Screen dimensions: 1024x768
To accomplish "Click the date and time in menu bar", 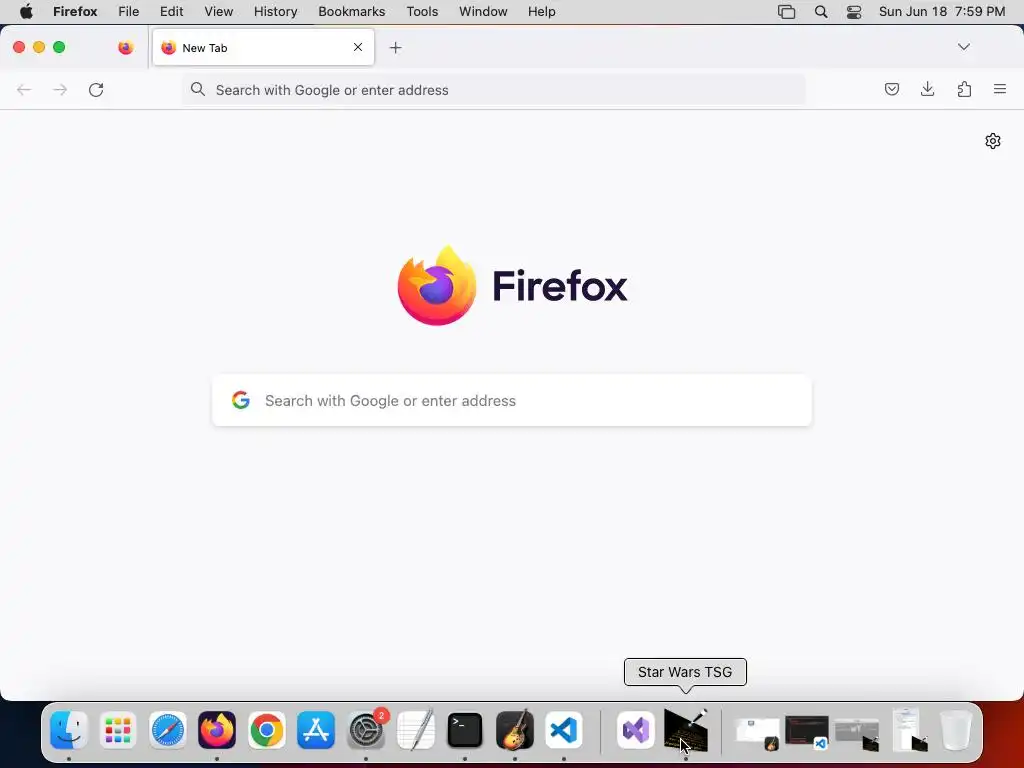I will (942, 12).
